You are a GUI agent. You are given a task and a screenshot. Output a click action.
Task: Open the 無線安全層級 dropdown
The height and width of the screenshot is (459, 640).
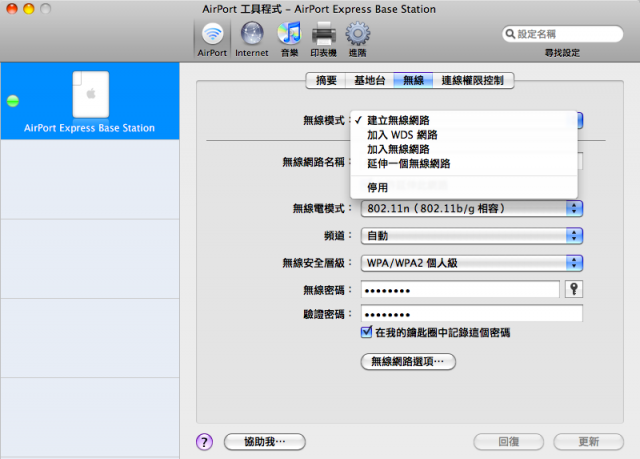tap(471, 263)
